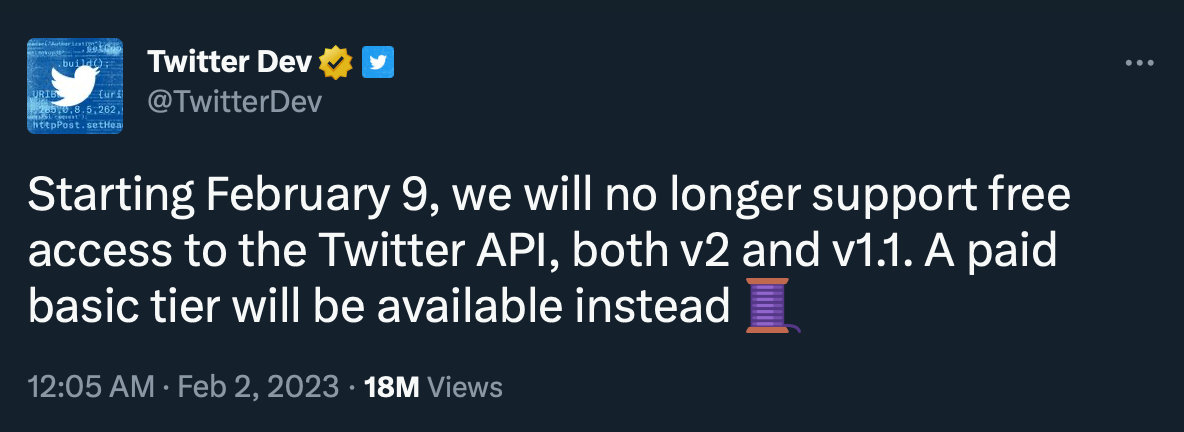1184x432 pixels.
Task: Click the gold verified checkmark badge
Action: (x=336, y=62)
